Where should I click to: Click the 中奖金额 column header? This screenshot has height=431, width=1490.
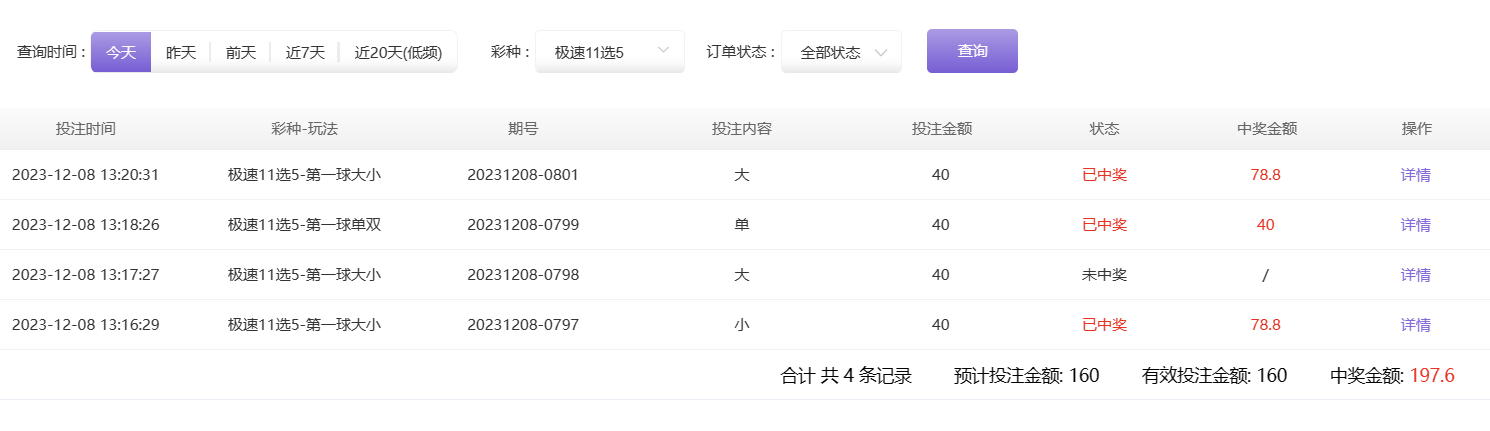click(1266, 129)
